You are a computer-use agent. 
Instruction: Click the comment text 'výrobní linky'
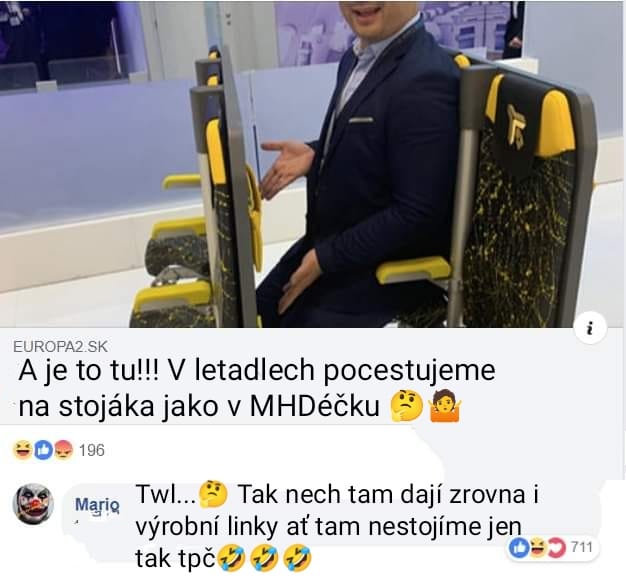206,527
